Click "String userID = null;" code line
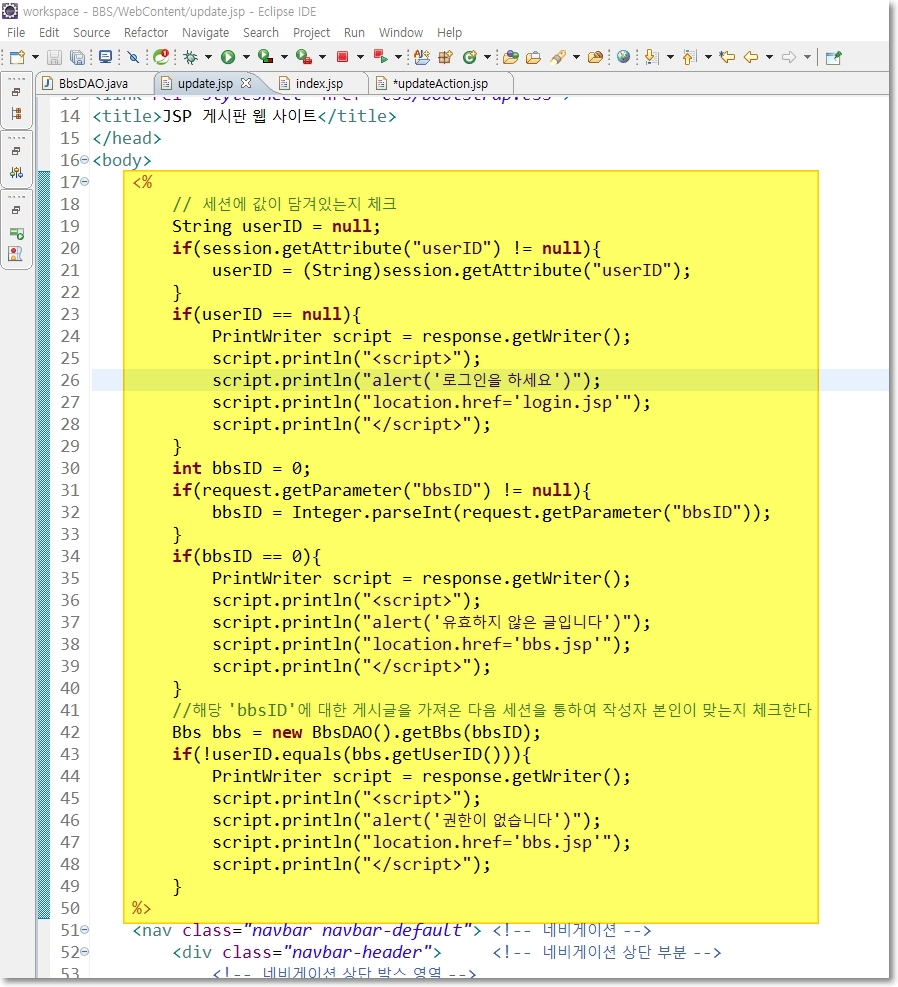The image size is (898, 987). 276,227
